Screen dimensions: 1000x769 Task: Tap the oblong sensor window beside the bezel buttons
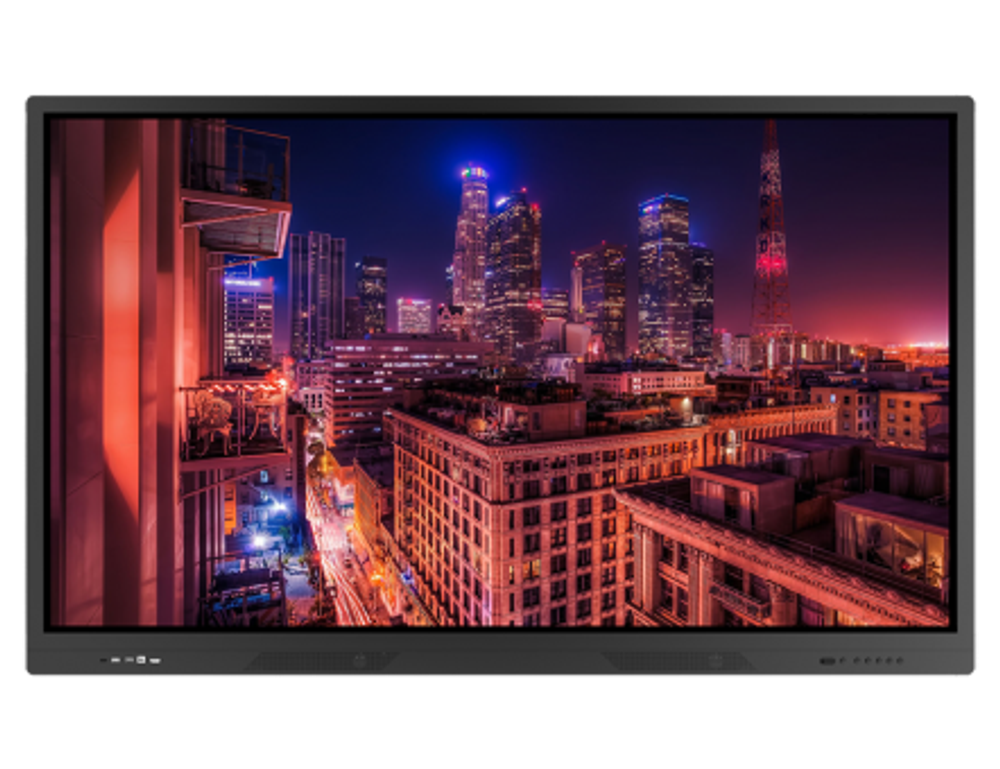click(x=827, y=661)
